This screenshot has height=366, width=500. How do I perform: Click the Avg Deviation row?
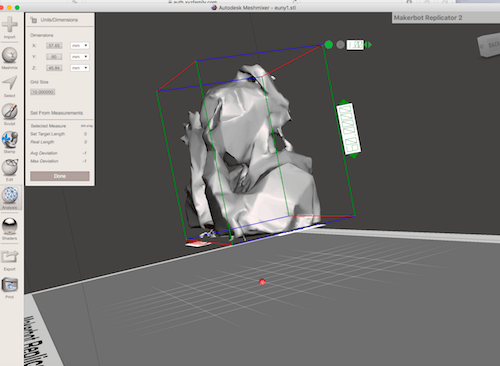tap(59, 153)
